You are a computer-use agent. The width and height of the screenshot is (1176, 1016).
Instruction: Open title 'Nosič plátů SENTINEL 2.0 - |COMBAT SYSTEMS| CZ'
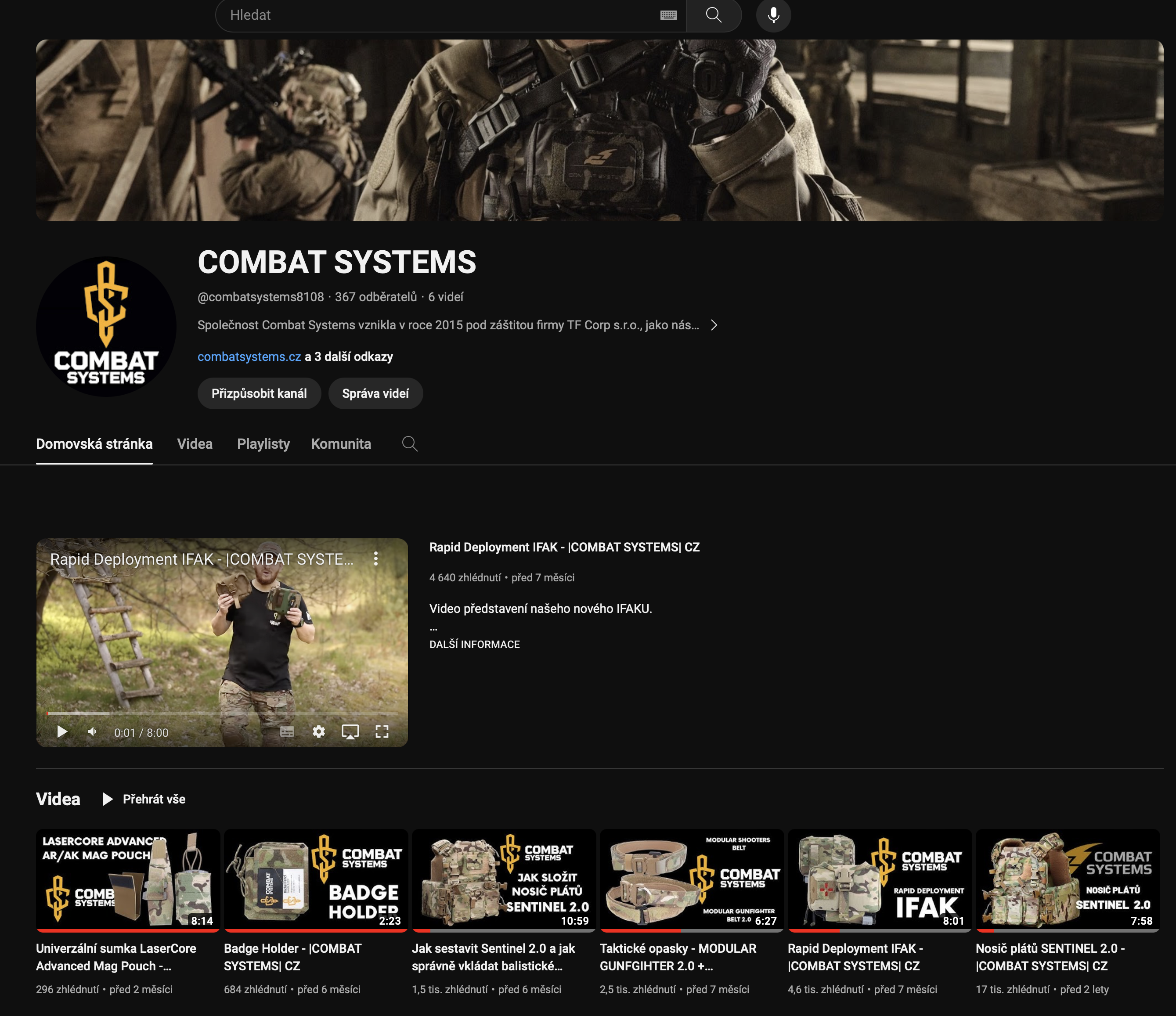(x=1050, y=957)
